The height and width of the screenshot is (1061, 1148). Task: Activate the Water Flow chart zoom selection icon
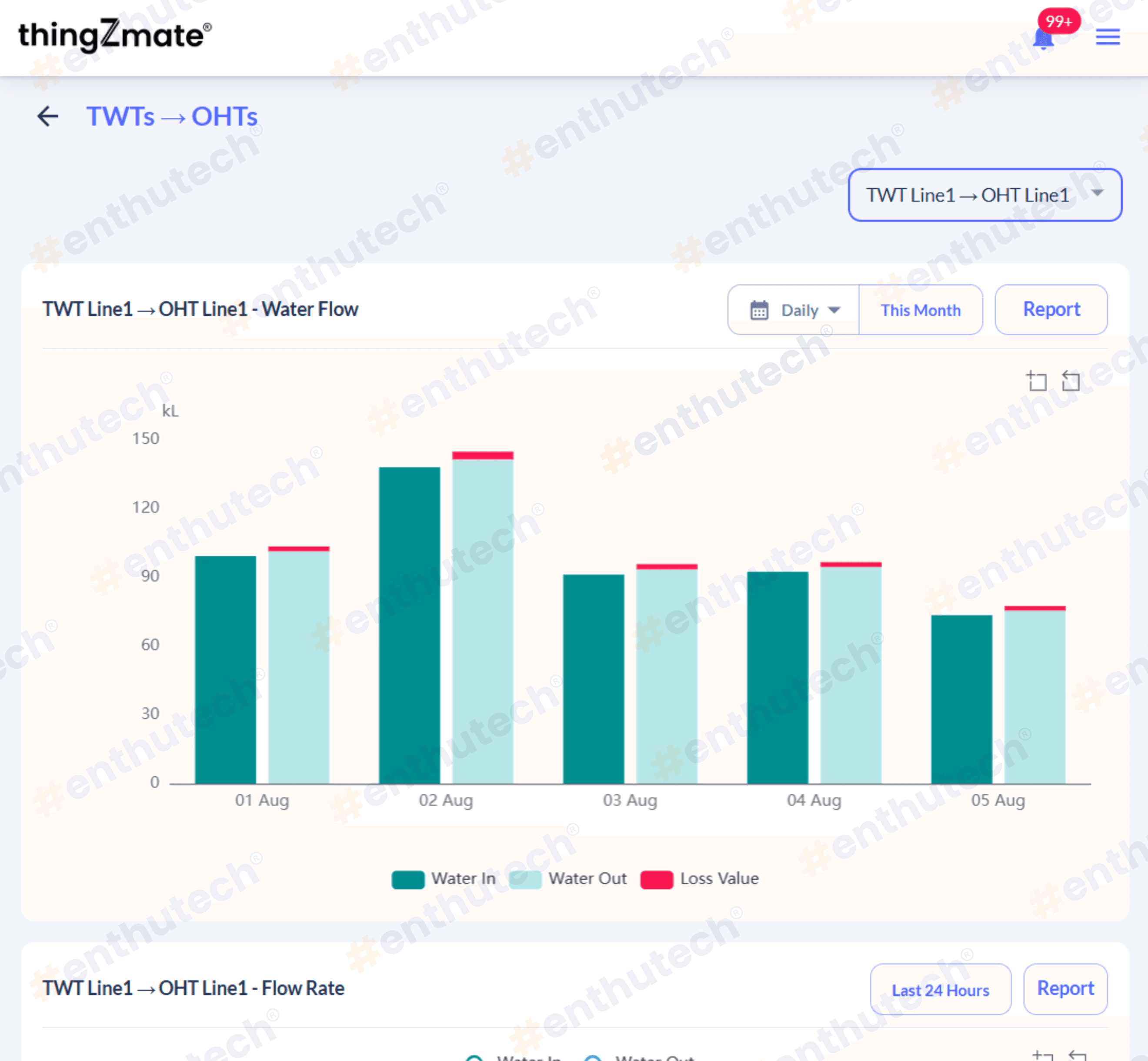click(x=1037, y=381)
